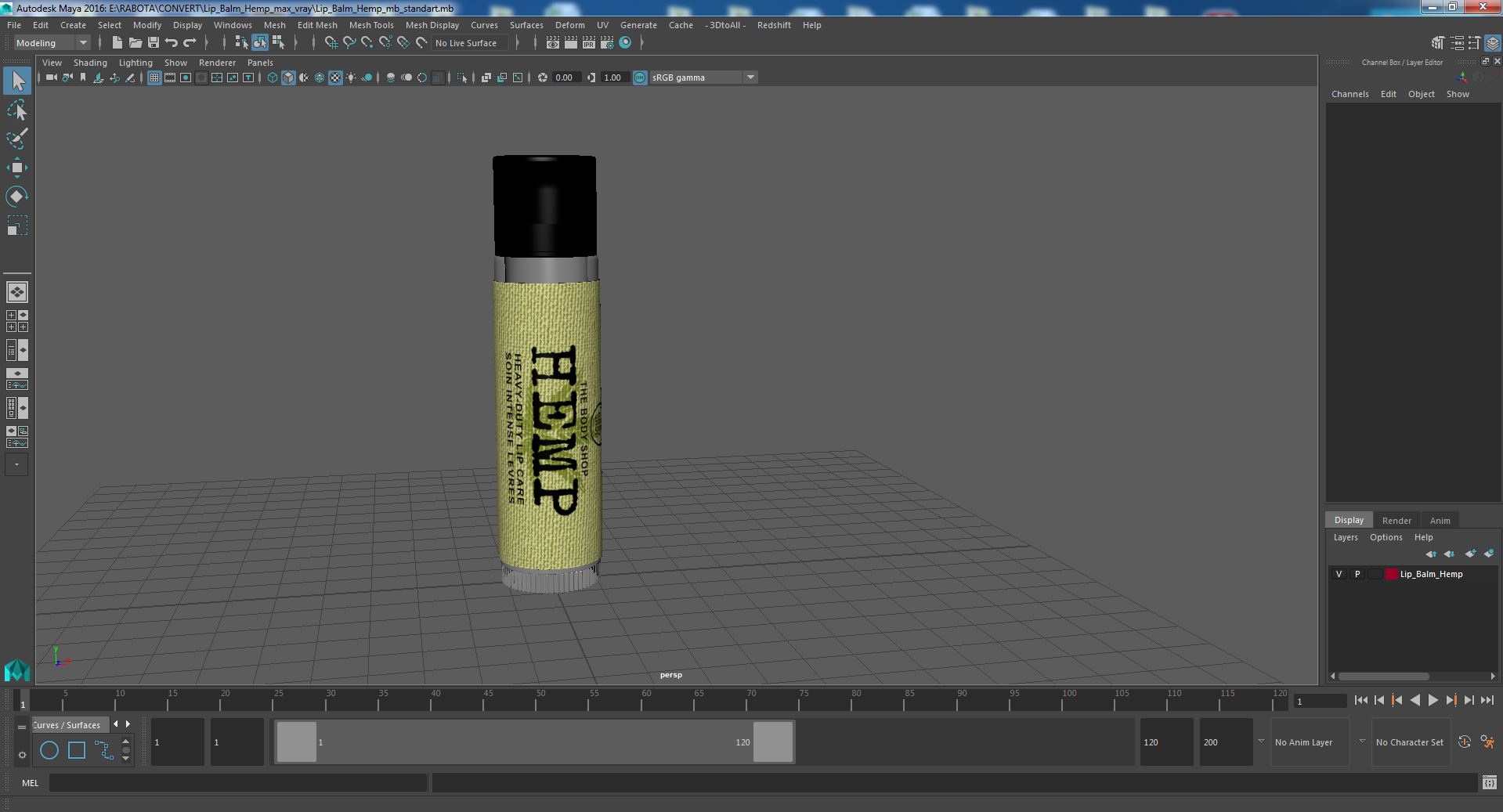1503x812 pixels.
Task: Click the single perspective view layout
Action: pos(16,292)
